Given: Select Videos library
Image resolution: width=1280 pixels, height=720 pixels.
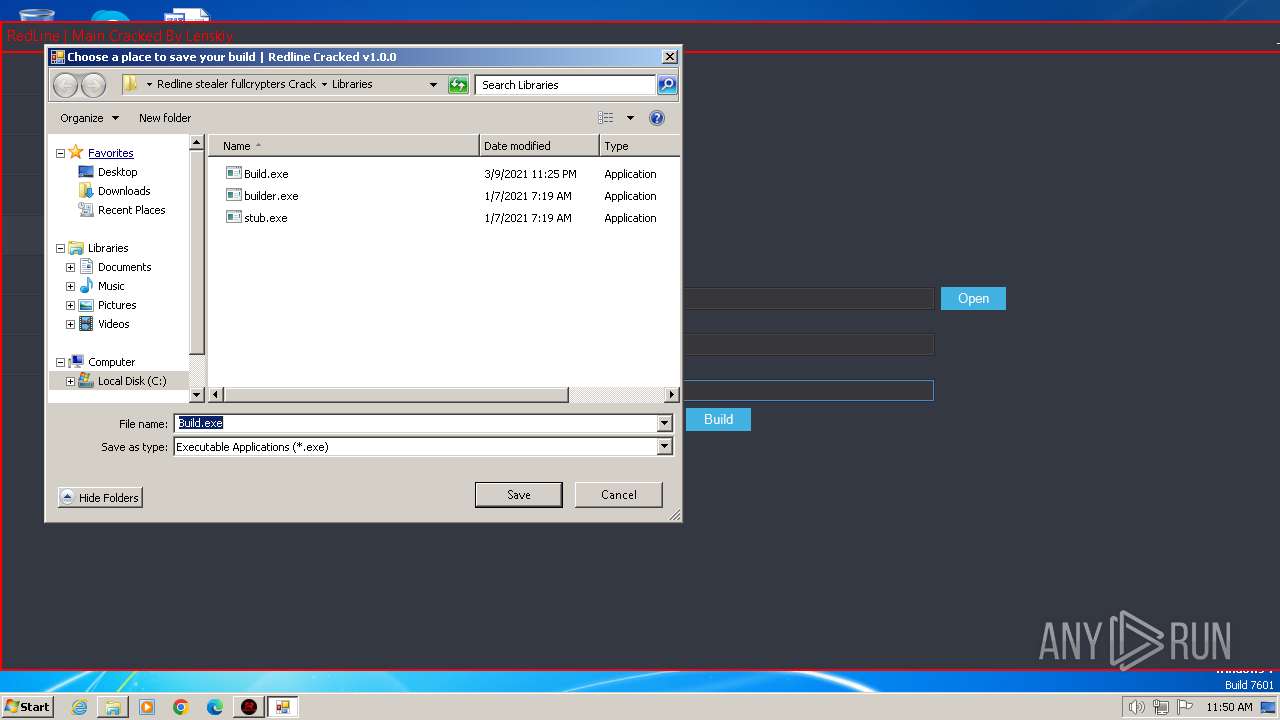Looking at the screenshot, I should (x=113, y=324).
